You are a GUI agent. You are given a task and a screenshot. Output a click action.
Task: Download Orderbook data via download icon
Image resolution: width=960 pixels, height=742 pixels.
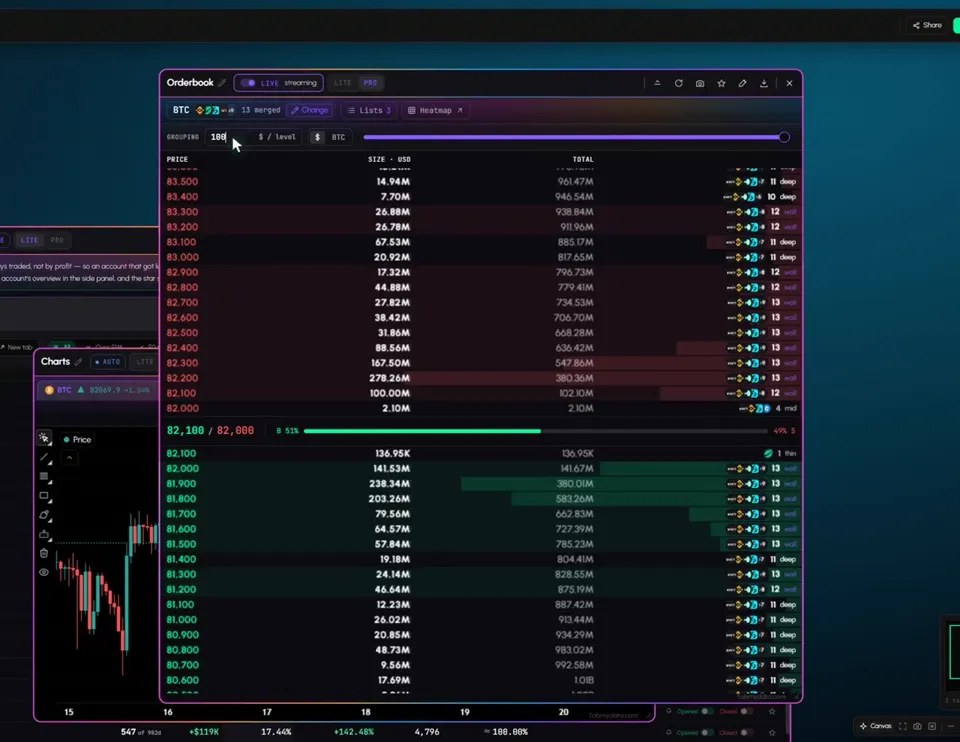pyautogui.click(x=763, y=83)
